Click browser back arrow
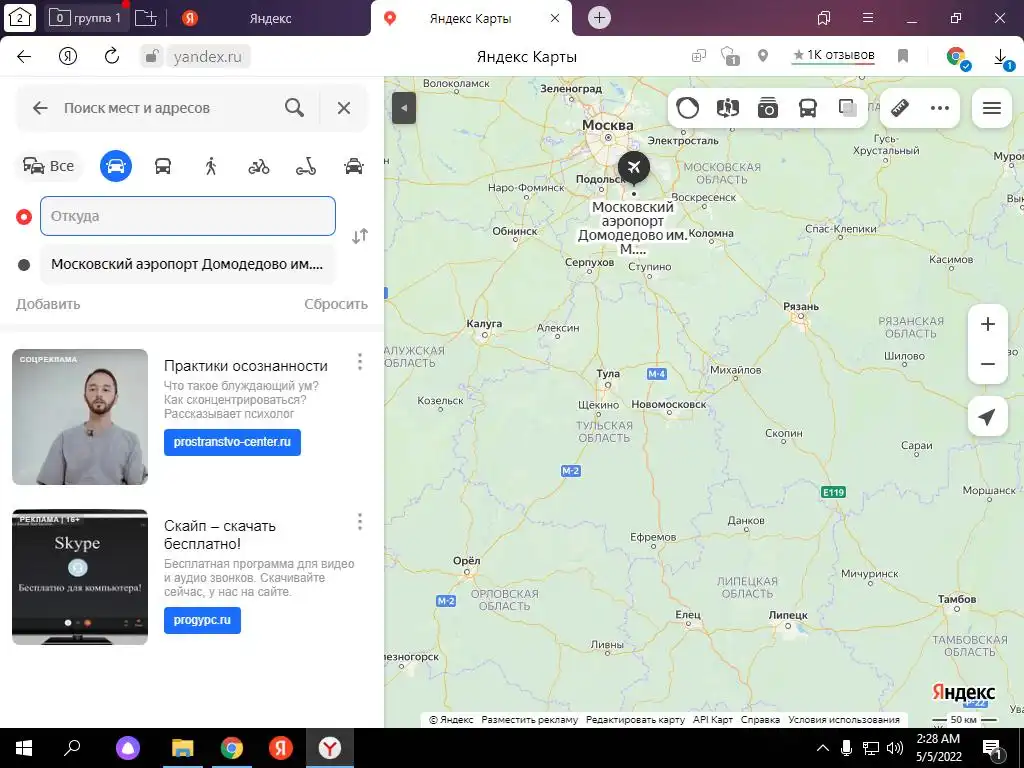 tap(24, 56)
